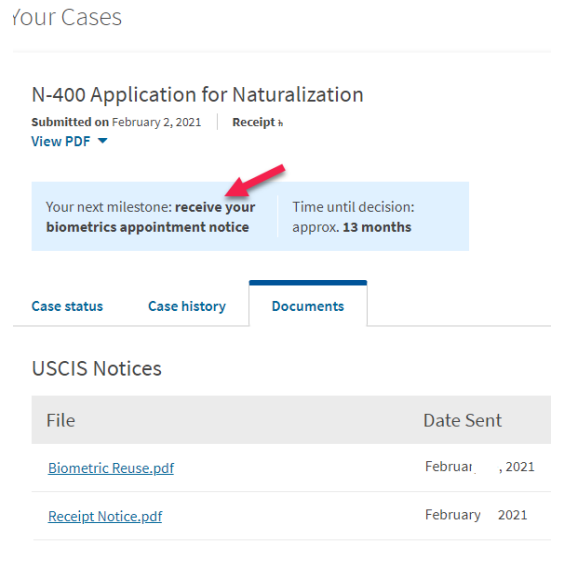Click the Submitted on February 2, 2021 text
This screenshot has width=566, height=568.
pyautogui.click(x=116, y=122)
